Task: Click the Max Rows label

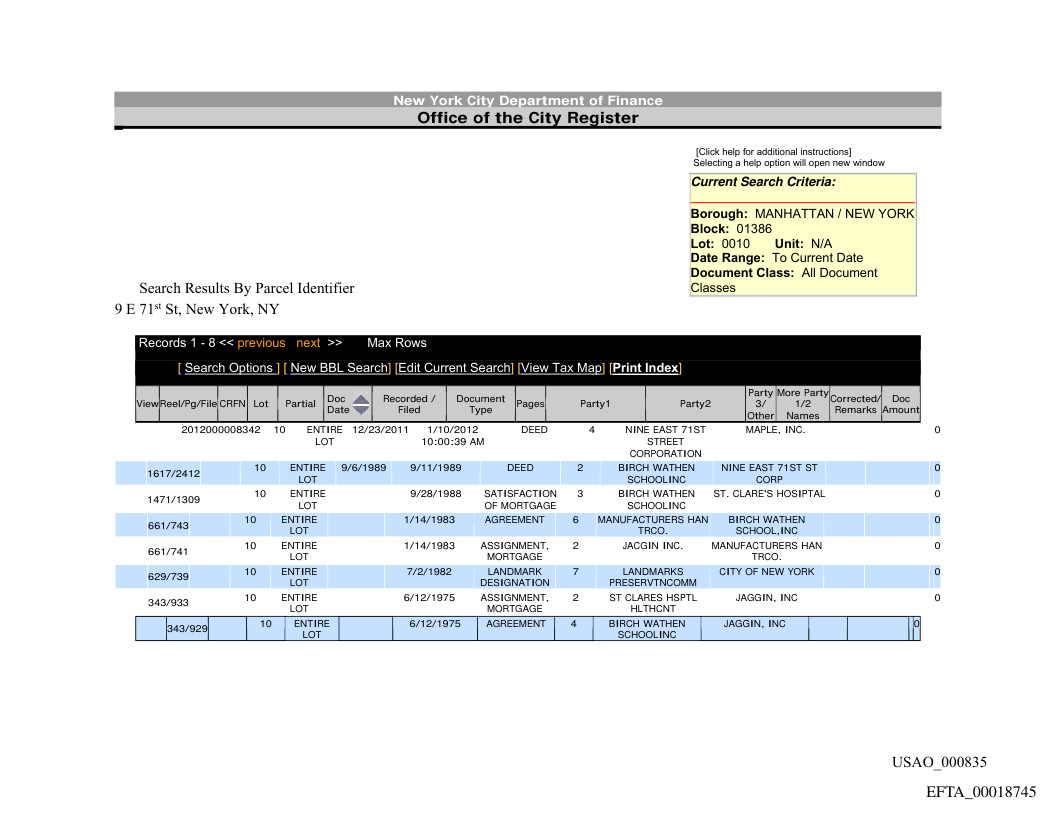Action: [x=396, y=343]
